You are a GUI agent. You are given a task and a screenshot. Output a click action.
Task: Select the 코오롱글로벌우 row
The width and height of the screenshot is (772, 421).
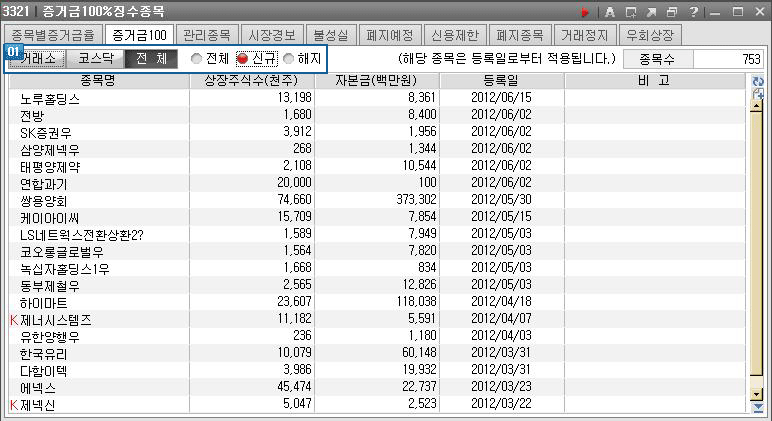pyautogui.click(x=377, y=251)
